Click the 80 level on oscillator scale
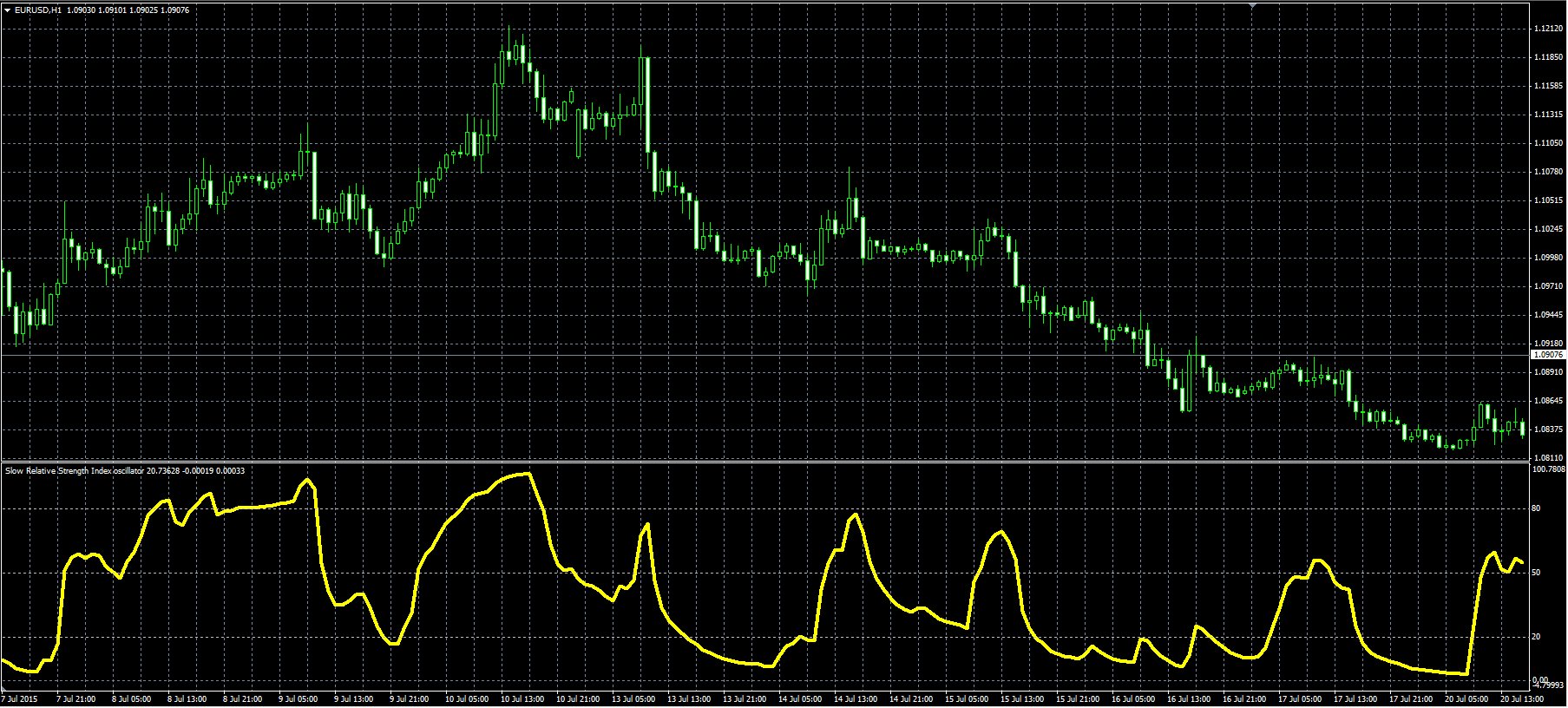This screenshot has width=1568, height=708. coord(1537,508)
